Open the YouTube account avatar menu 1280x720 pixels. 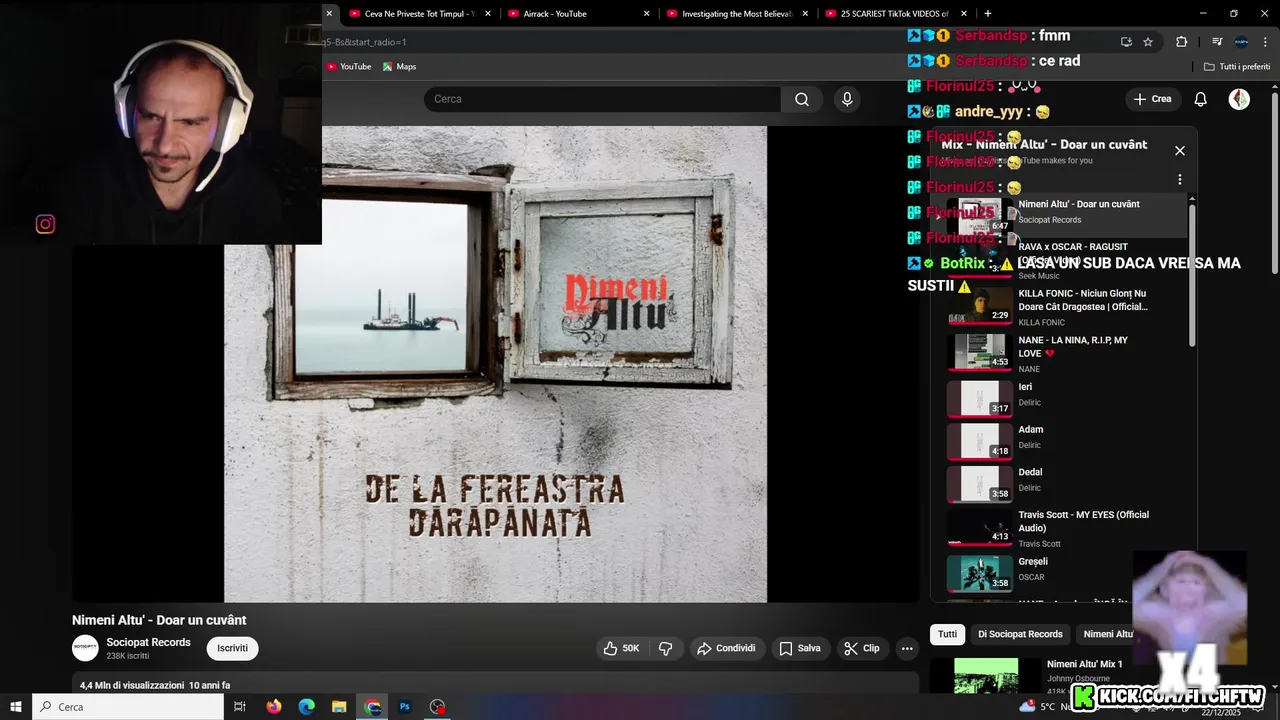point(1239,99)
